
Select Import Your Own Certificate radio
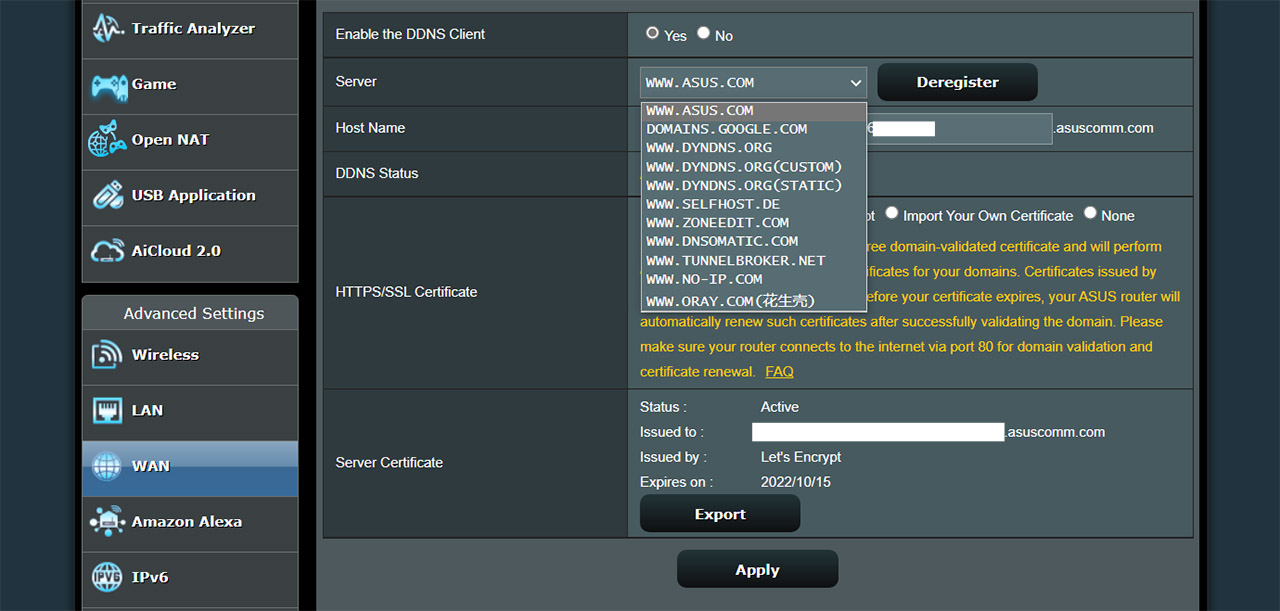tap(891, 213)
